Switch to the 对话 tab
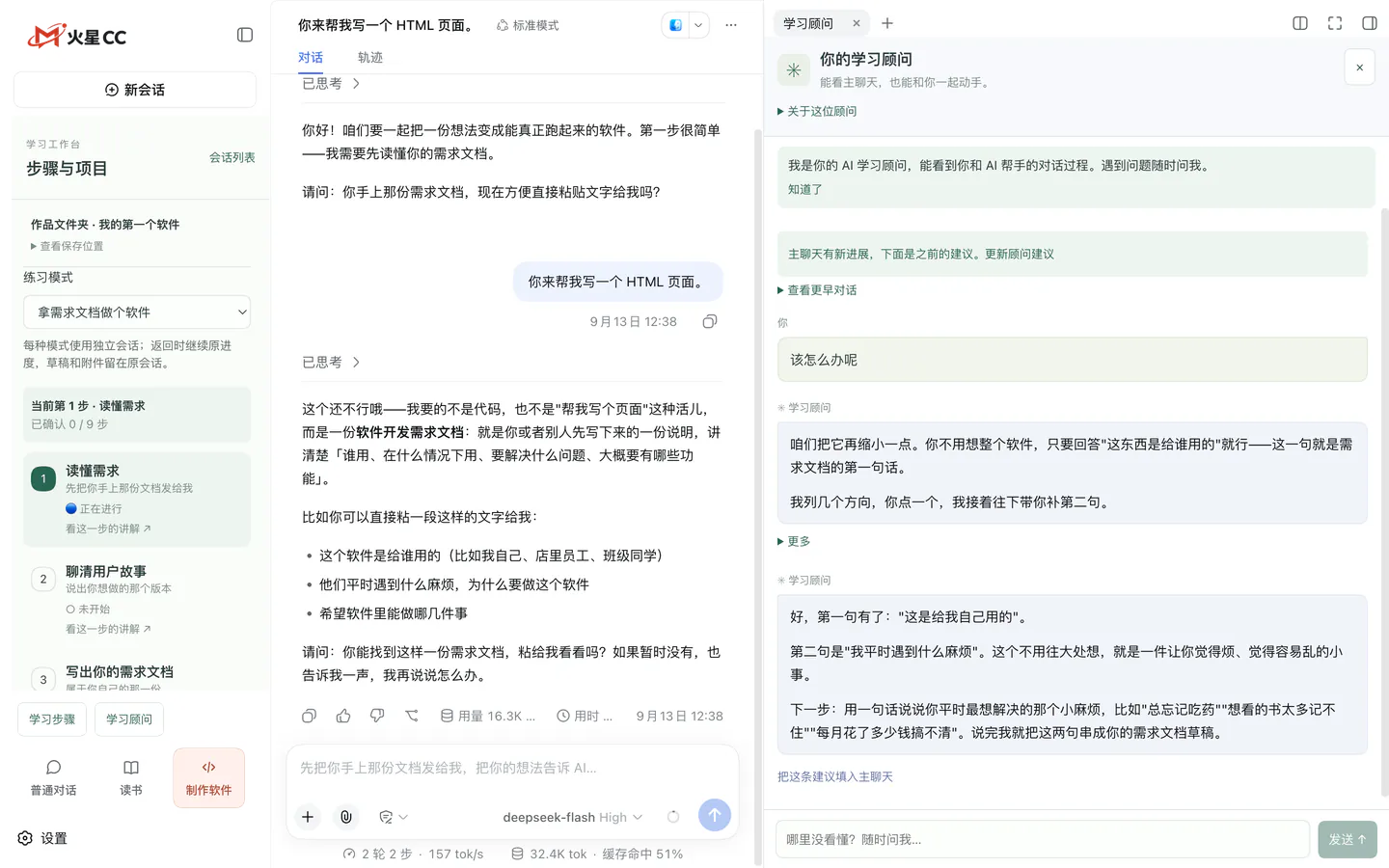The height and width of the screenshot is (868, 1389). tap(311, 58)
